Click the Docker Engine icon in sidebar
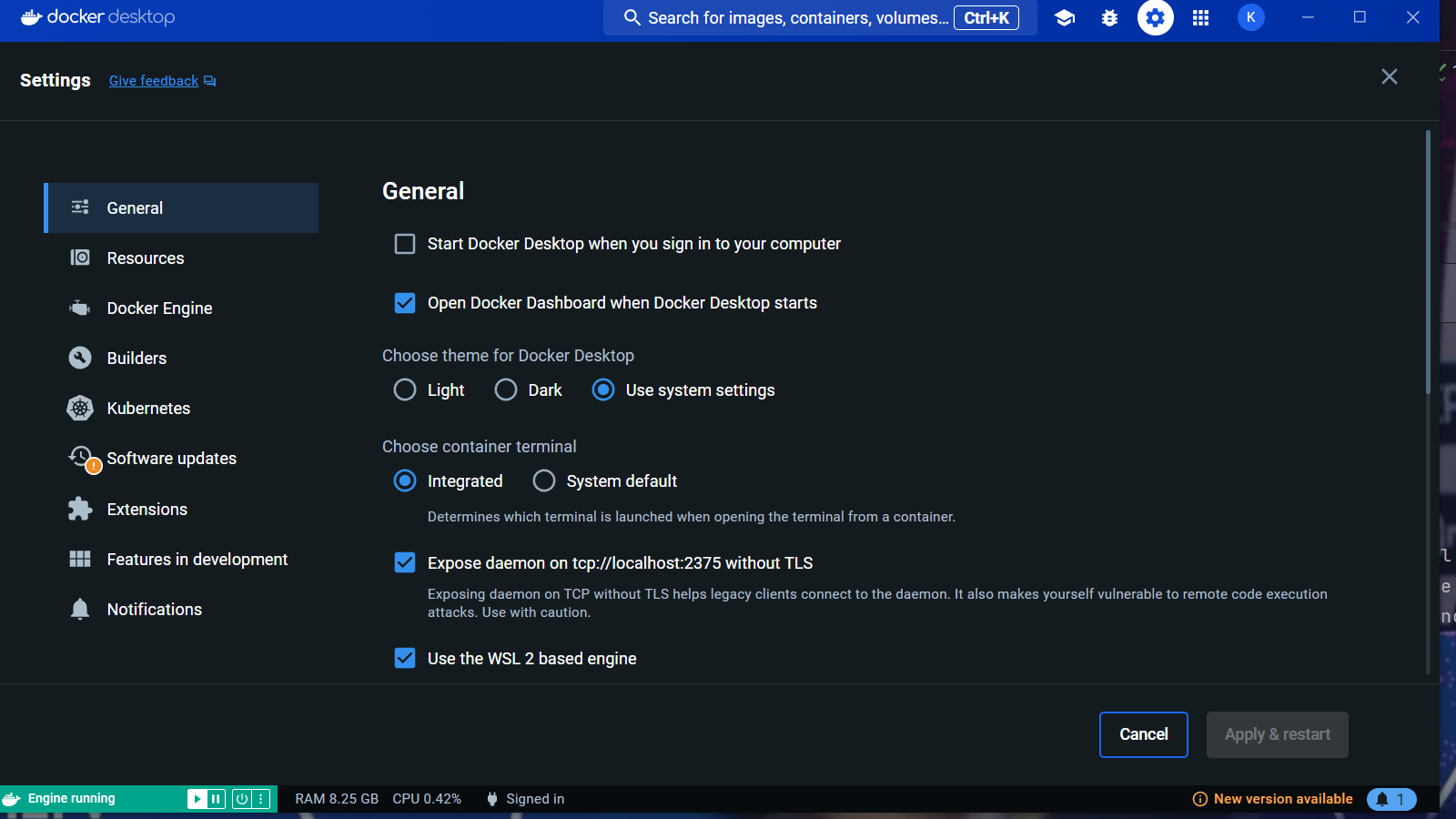This screenshot has height=819, width=1456. click(x=80, y=308)
